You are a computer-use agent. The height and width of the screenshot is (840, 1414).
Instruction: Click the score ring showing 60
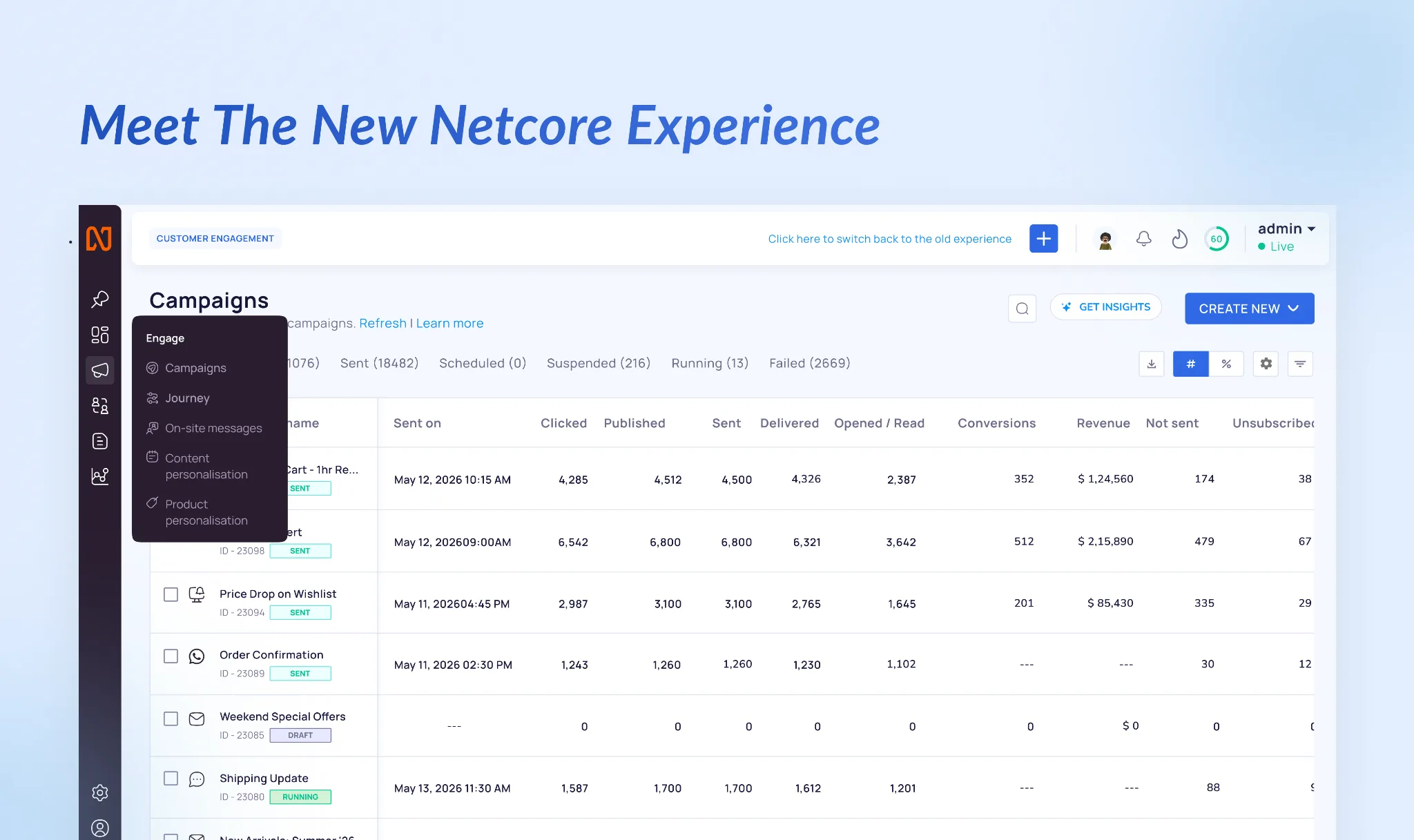pos(1217,239)
